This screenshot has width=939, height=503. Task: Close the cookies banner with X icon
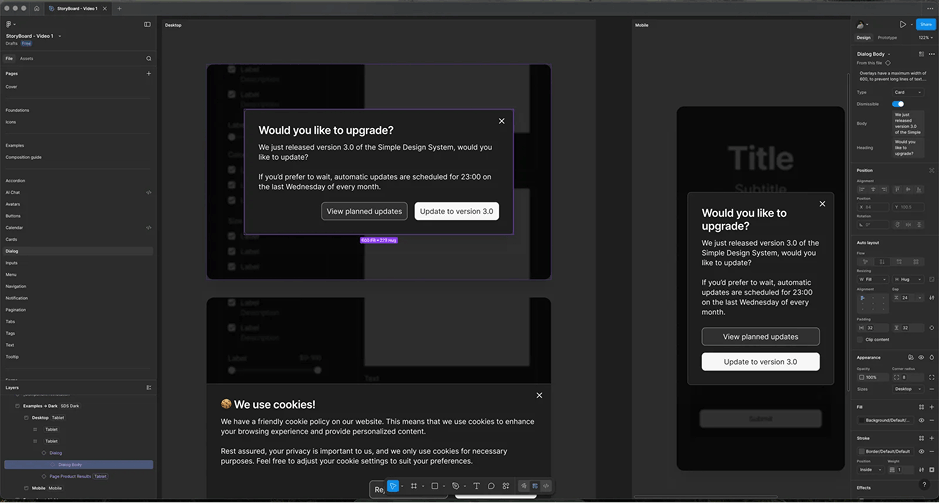pyautogui.click(x=539, y=395)
